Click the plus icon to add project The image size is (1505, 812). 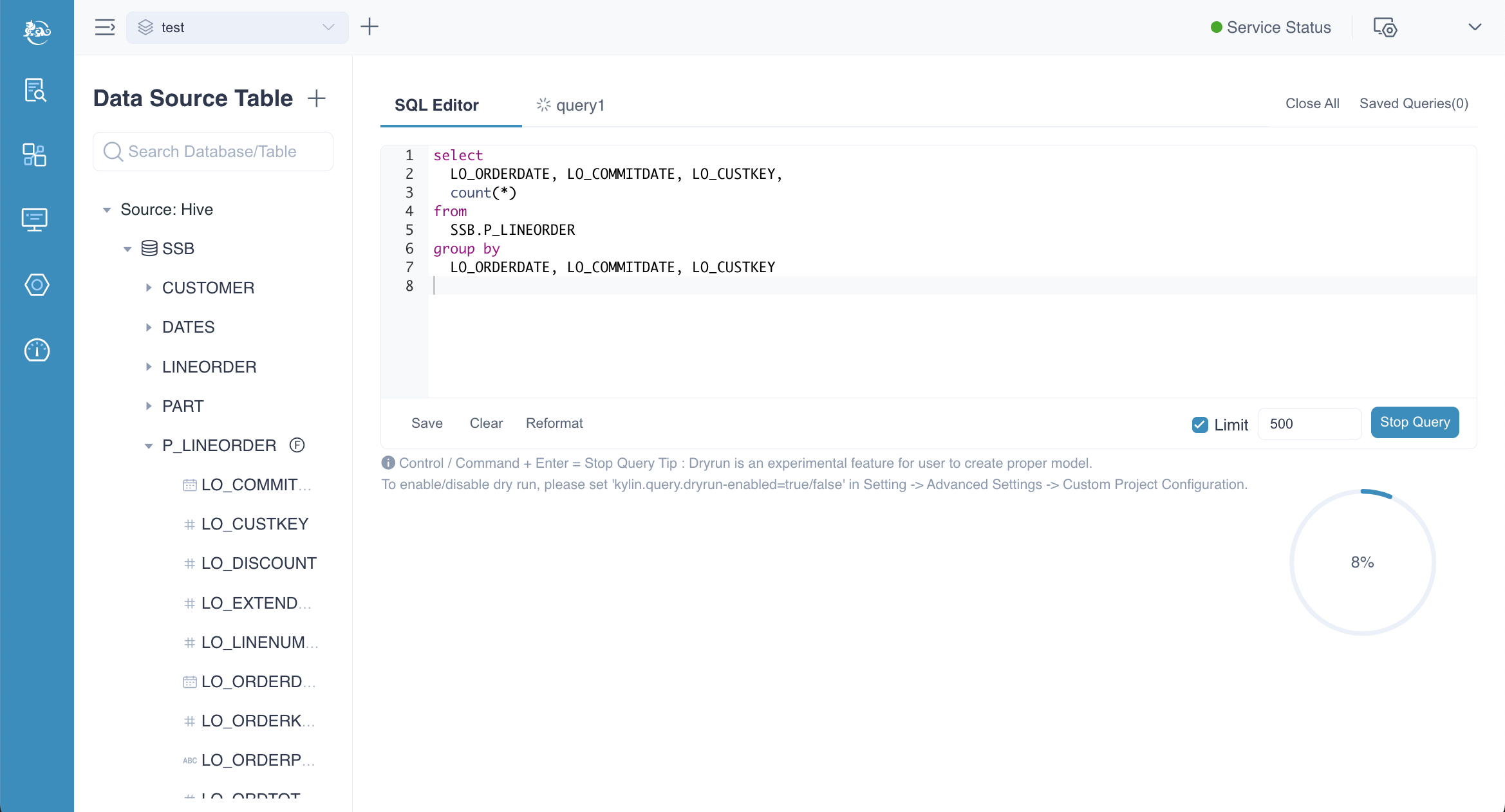click(x=369, y=27)
